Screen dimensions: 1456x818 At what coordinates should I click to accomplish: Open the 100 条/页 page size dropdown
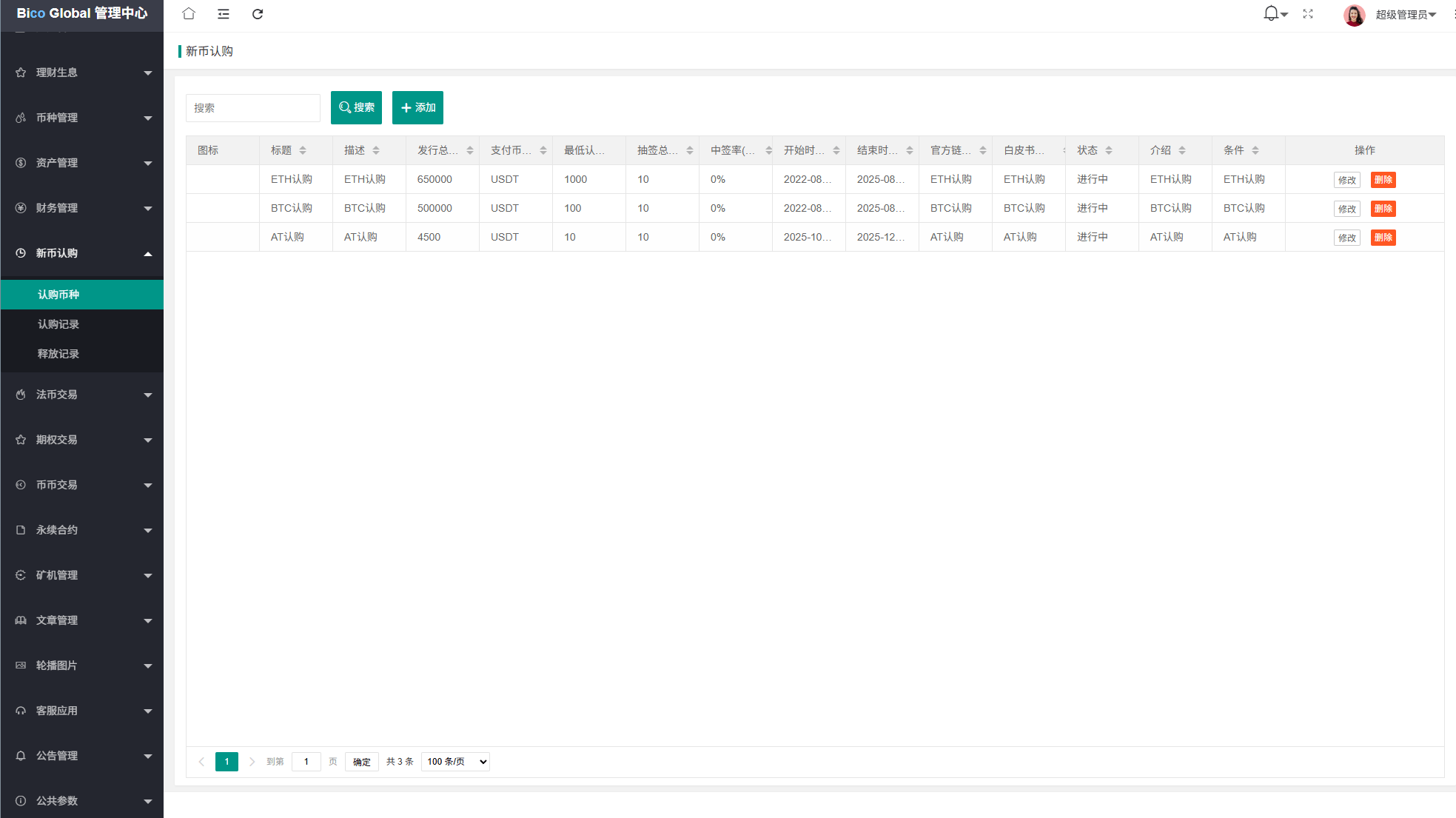(x=455, y=762)
